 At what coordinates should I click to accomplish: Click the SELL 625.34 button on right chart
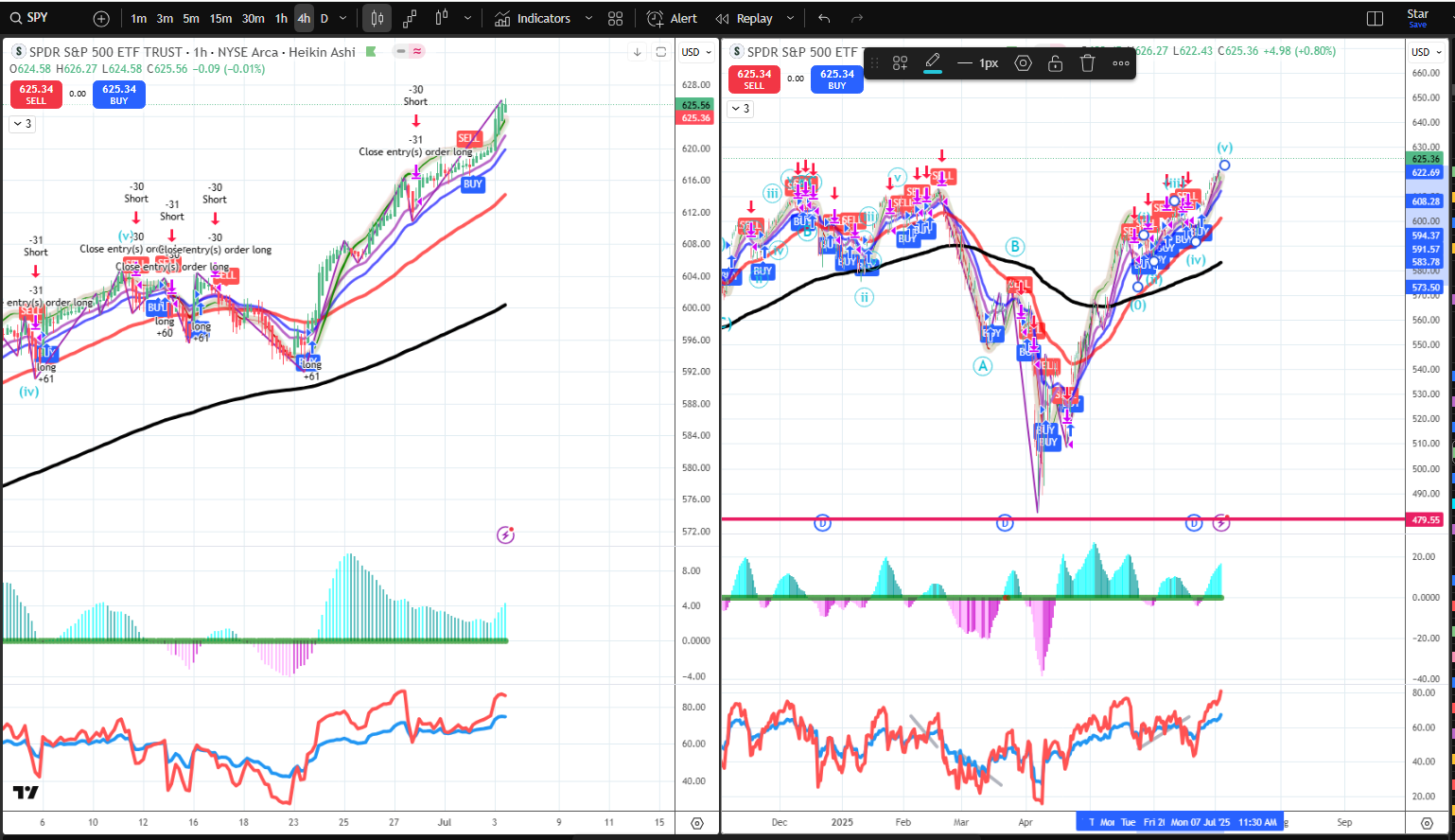pos(754,79)
